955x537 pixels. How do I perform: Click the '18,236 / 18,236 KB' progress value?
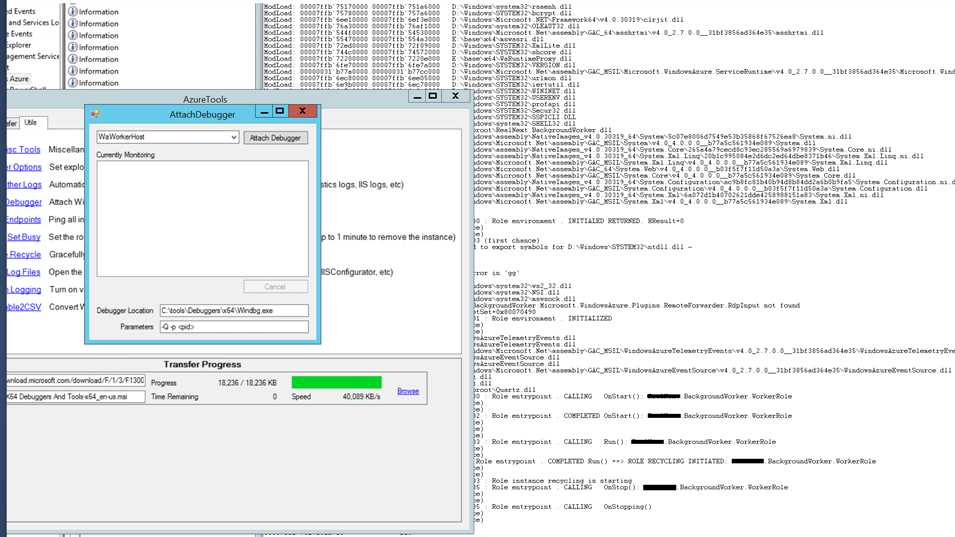pos(247,383)
